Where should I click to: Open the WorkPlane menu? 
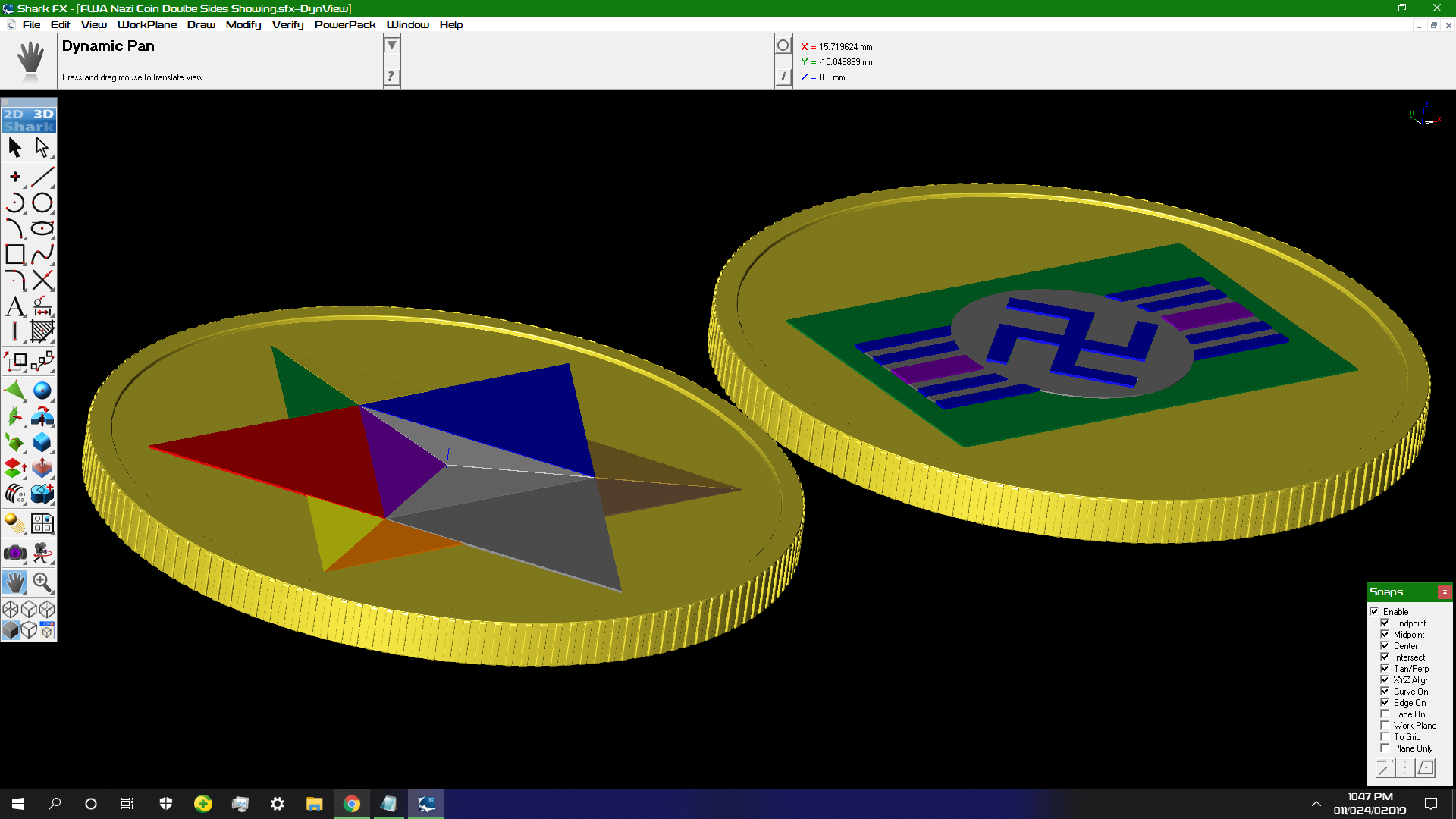click(x=146, y=24)
